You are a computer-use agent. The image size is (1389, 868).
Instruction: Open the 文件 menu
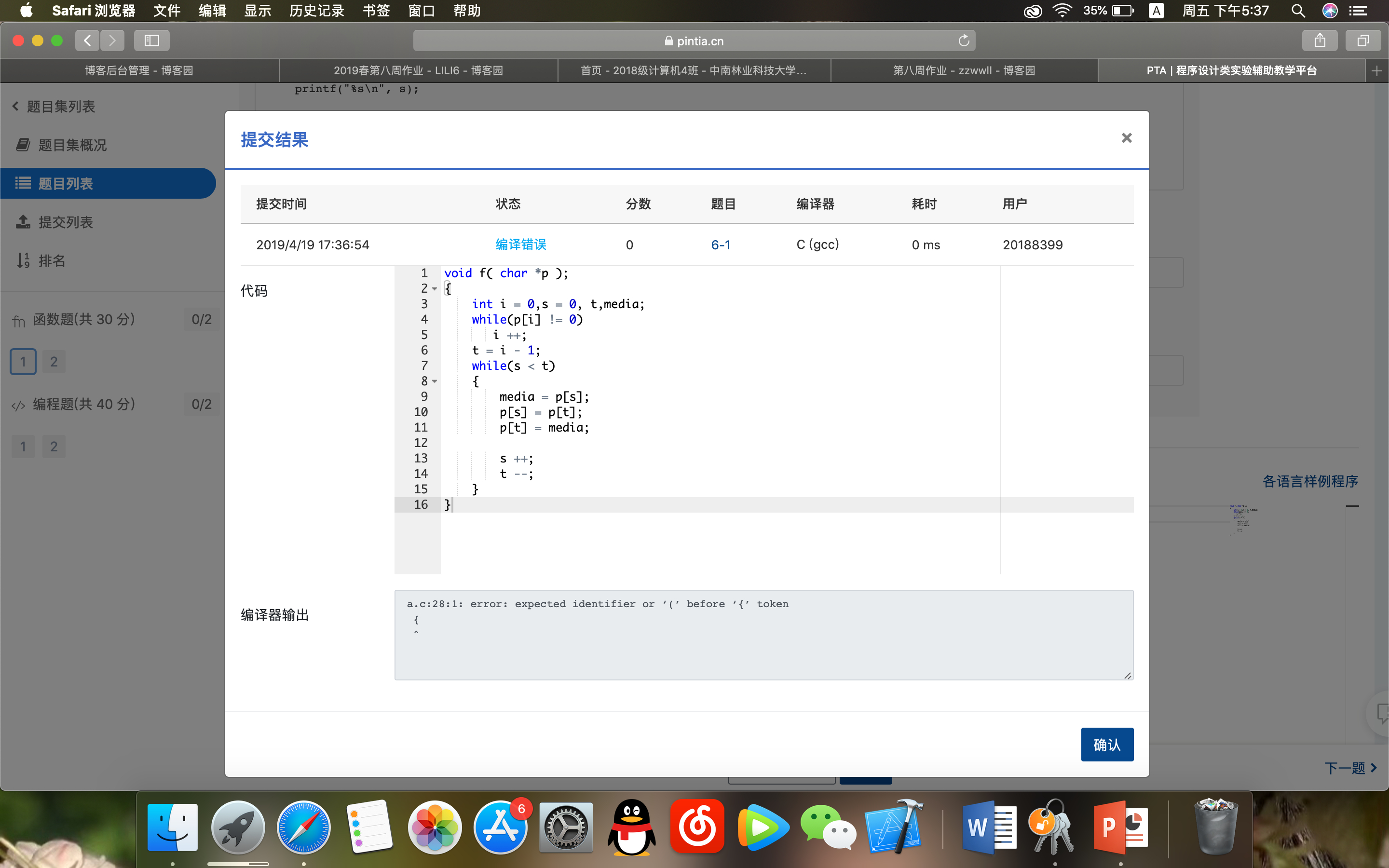tap(167, 10)
